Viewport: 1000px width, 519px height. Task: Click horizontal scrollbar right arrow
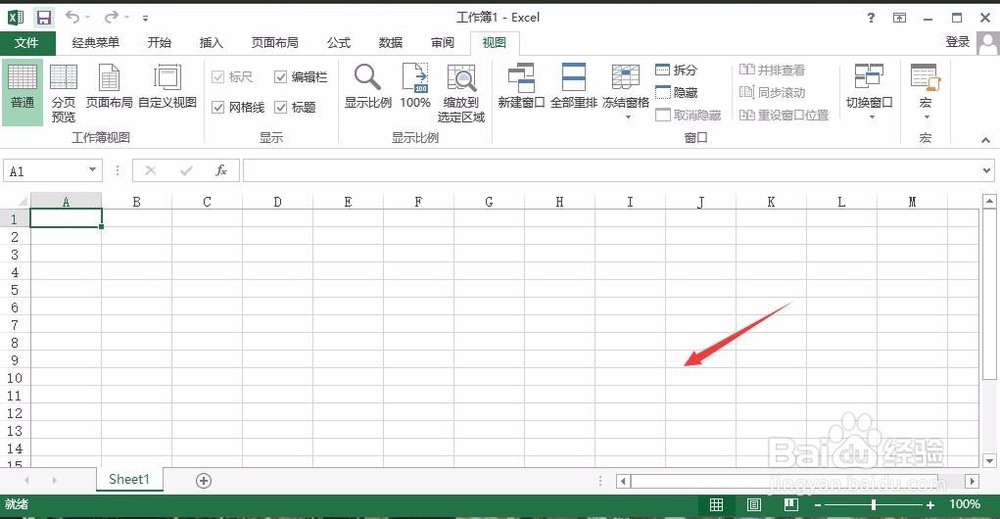(x=972, y=481)
